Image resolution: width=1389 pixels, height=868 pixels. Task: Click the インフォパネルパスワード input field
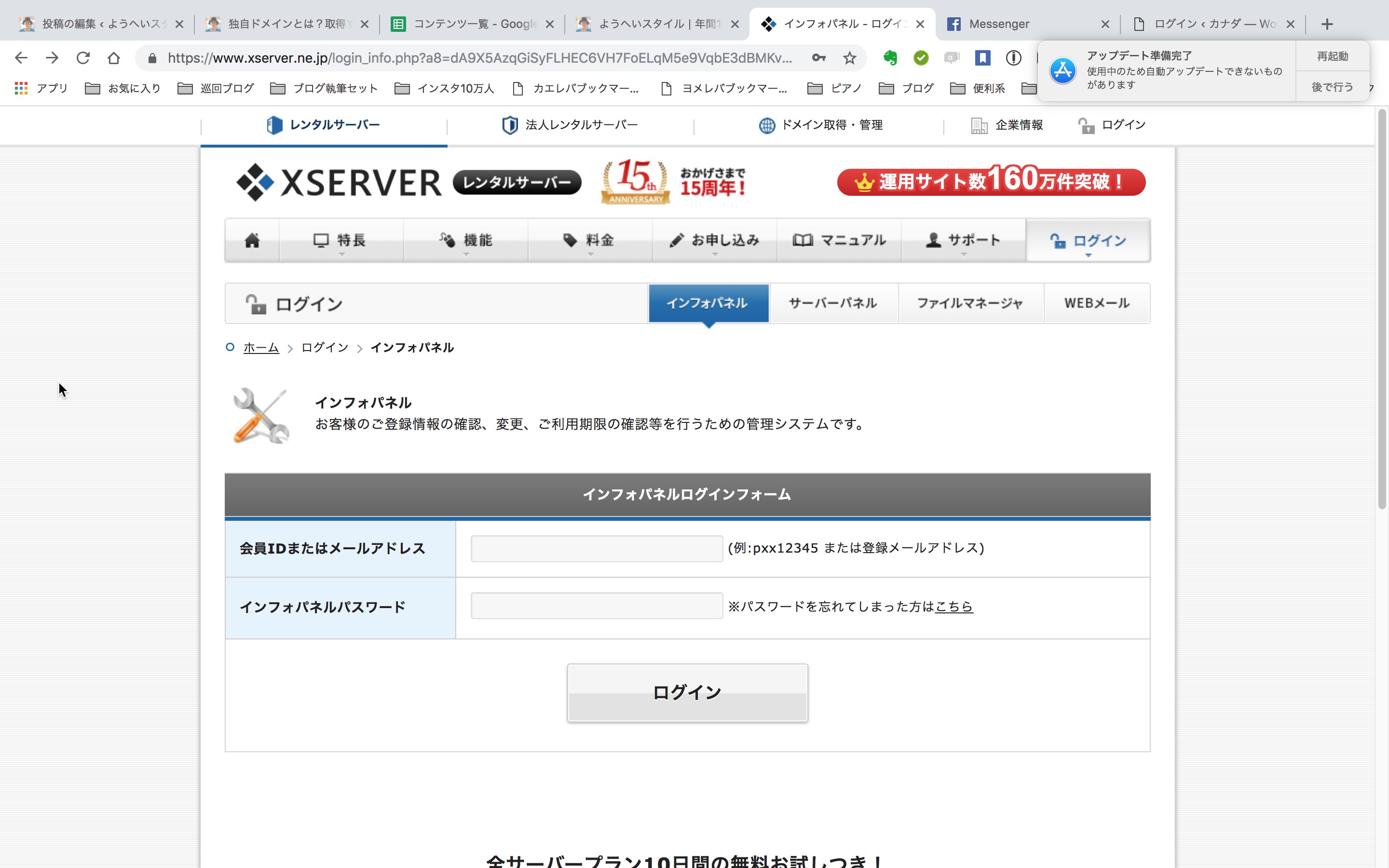[x=596, y=606]
